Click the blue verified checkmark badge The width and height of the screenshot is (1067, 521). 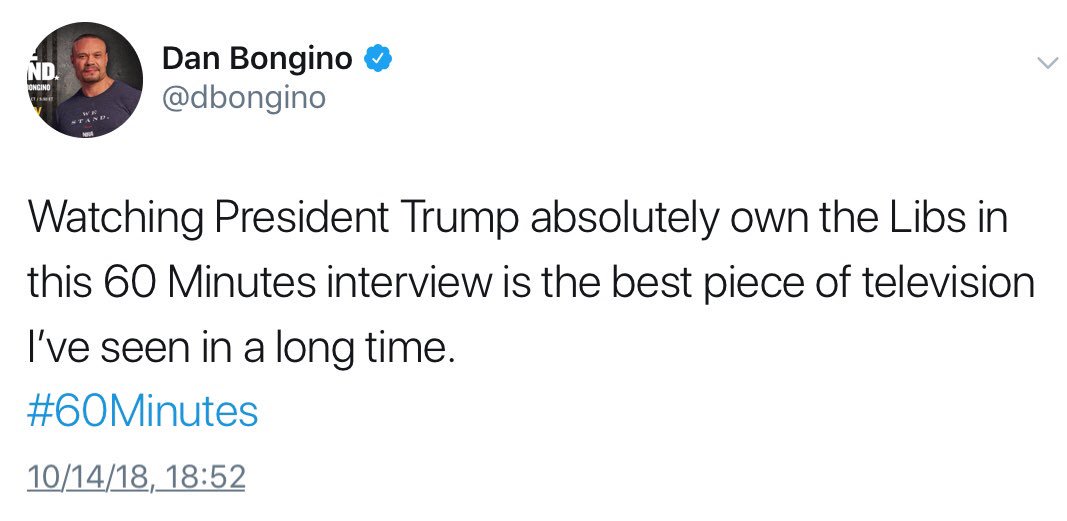[x=377, y=60]
